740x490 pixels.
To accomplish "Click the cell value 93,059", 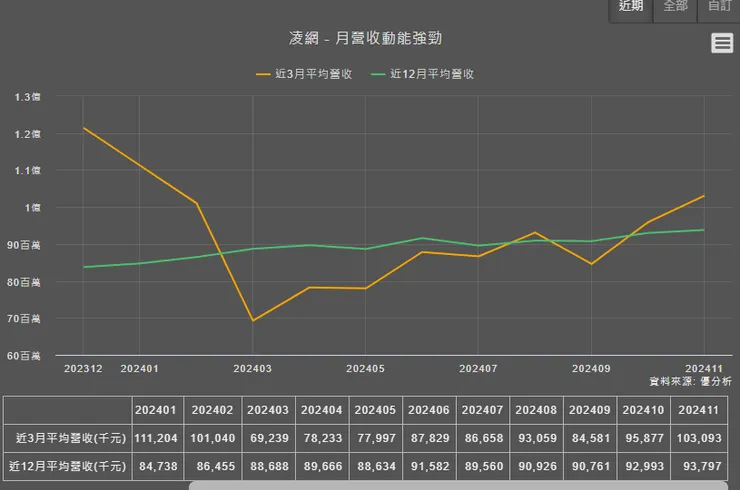I will (537, 438).
